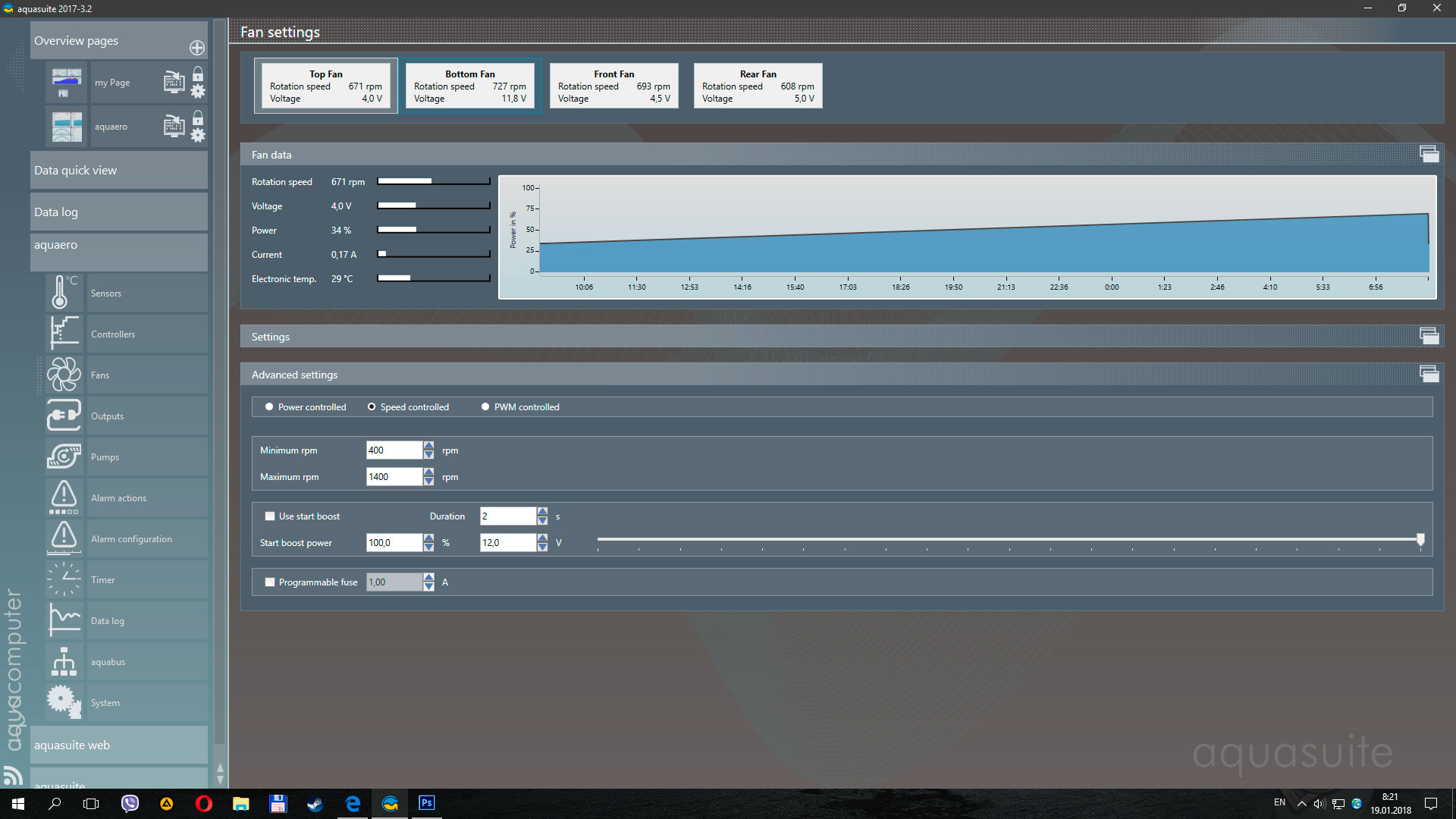Image resolution: width=1456 pixels, height=819 pixels.
Task: Select PWM controlled radio button
Action: click(x=485, y=407)
